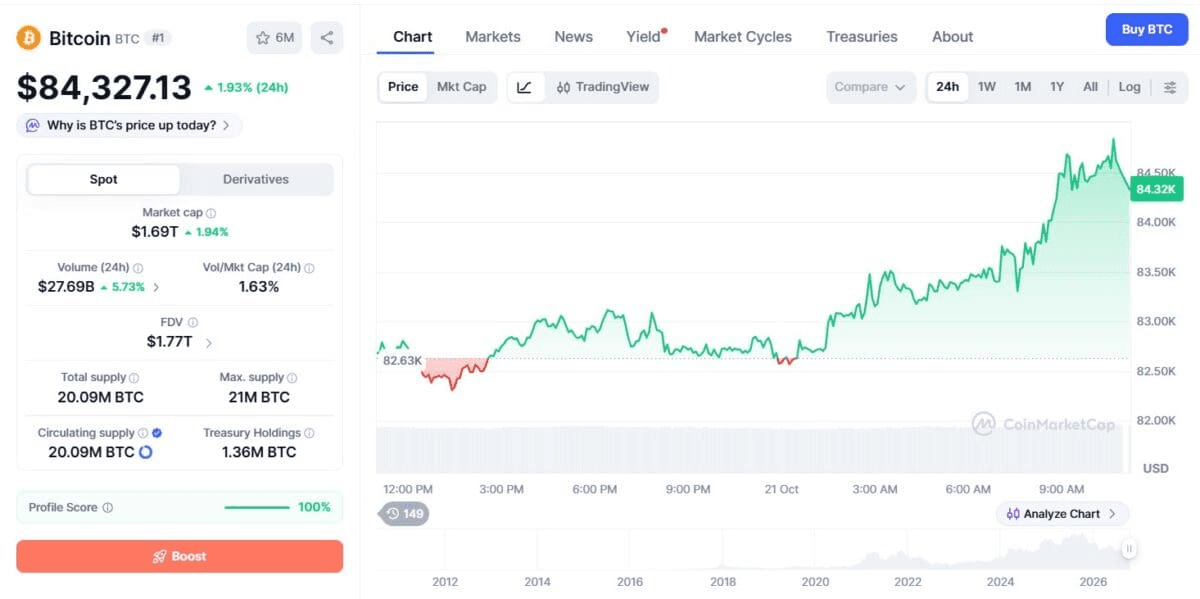Click the Max. supply info icon
Image resolution: width=1200 pixels, height=599 pixels.
294,378
